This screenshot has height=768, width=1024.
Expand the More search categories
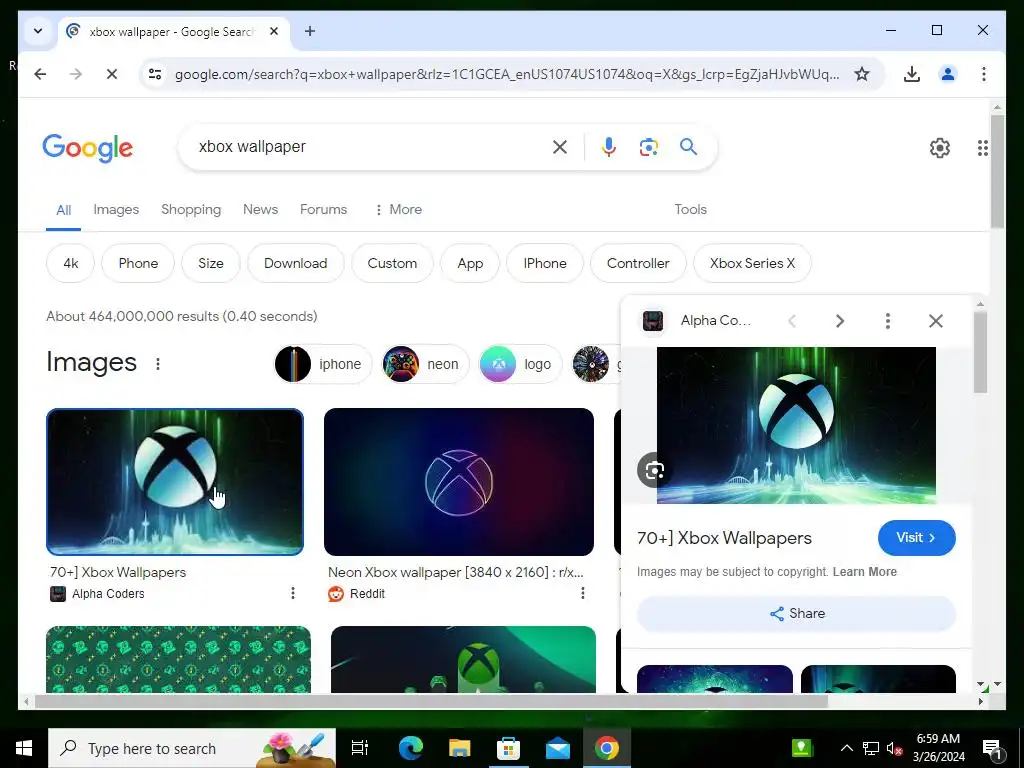click(x=398, y=210)
